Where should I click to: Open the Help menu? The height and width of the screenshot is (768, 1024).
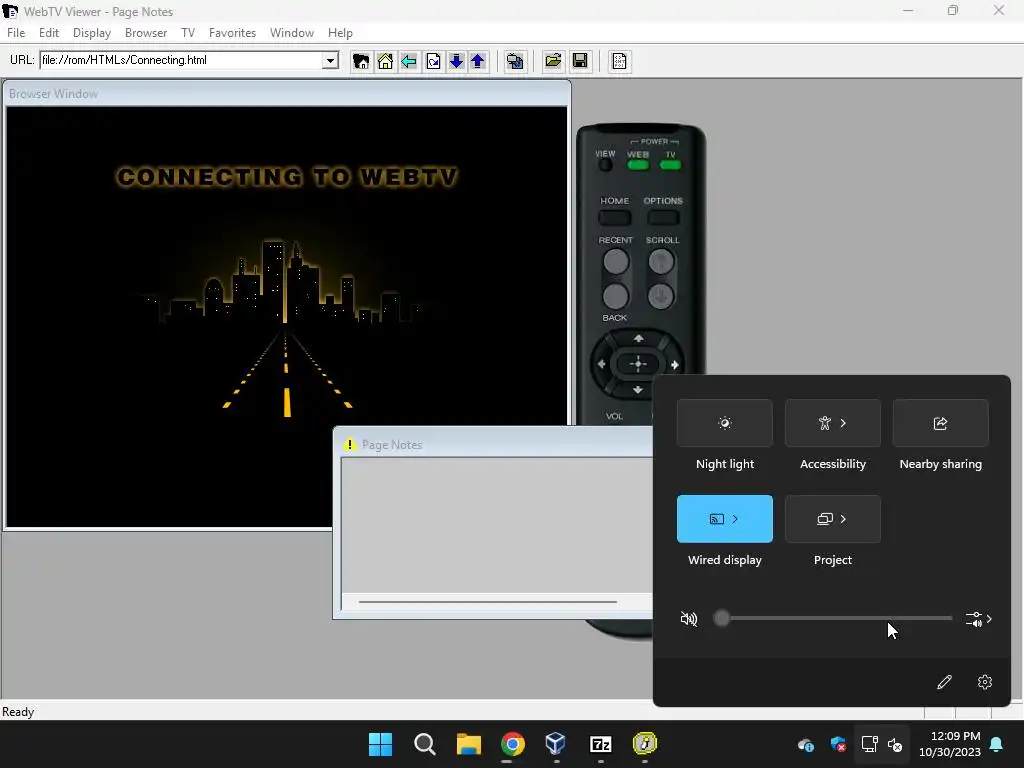click(340, 33)
